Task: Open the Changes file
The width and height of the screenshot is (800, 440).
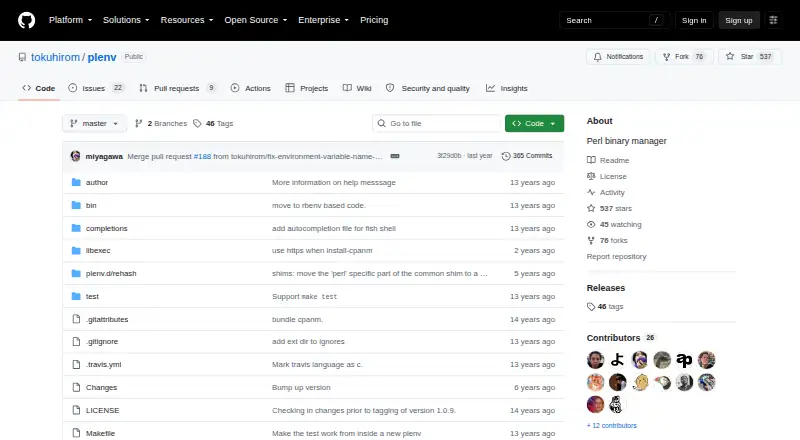Action: point(102,387)
